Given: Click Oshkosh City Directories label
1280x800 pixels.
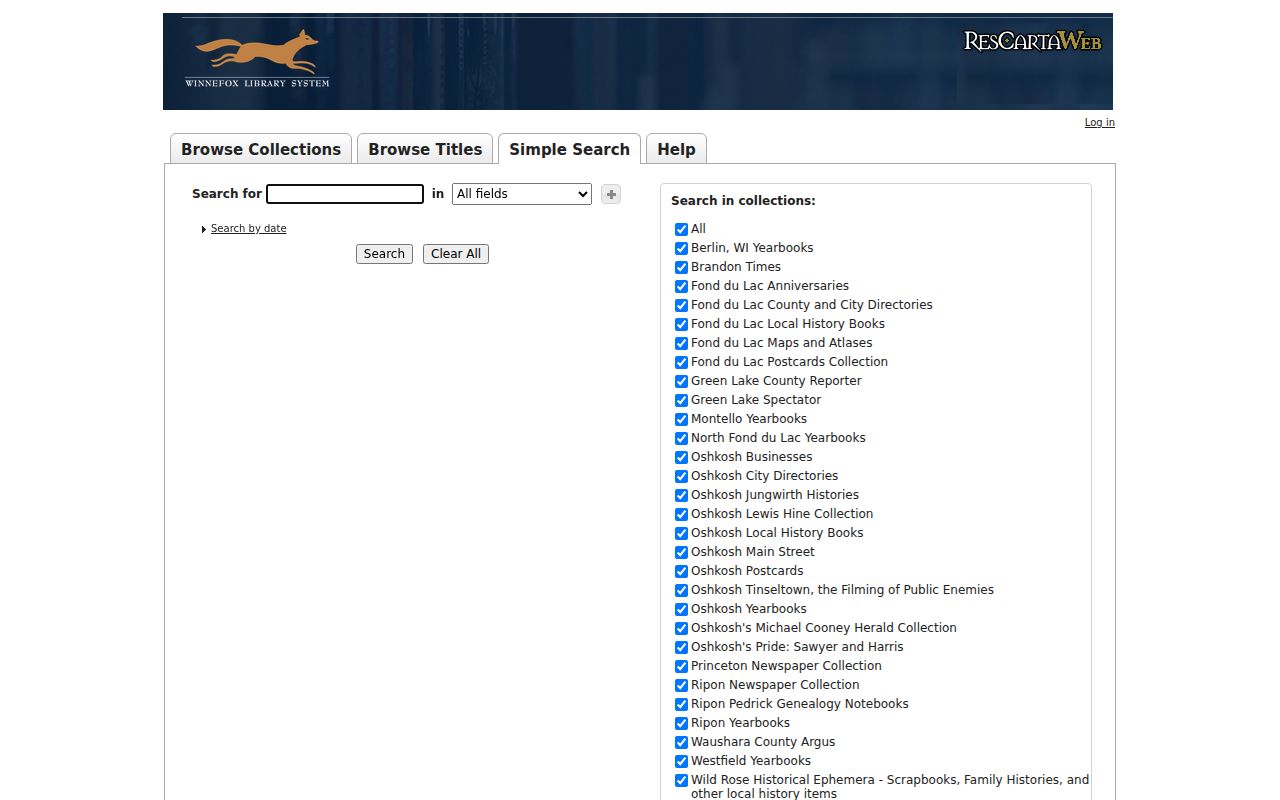Looking at the screenshot, I should (764, 476).
